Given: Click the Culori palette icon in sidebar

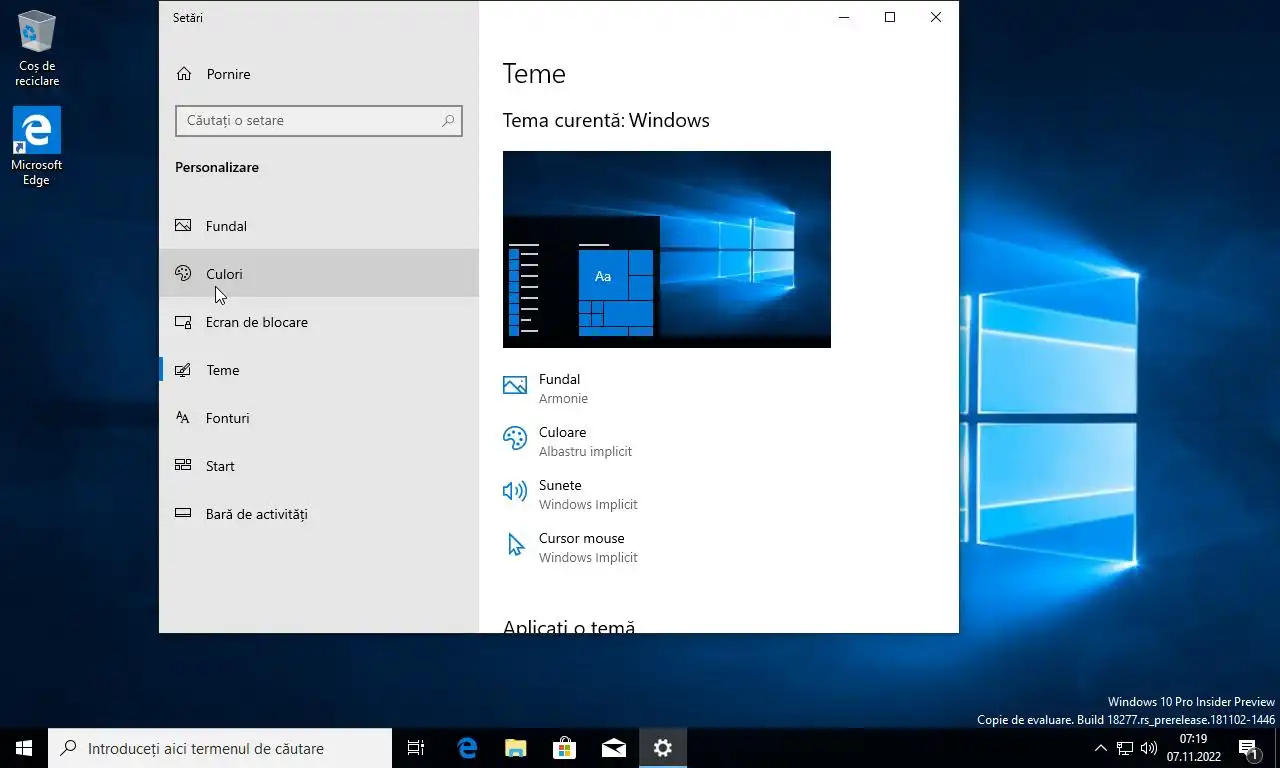Looking at the screenshot, I should click(x=183, y=273).
